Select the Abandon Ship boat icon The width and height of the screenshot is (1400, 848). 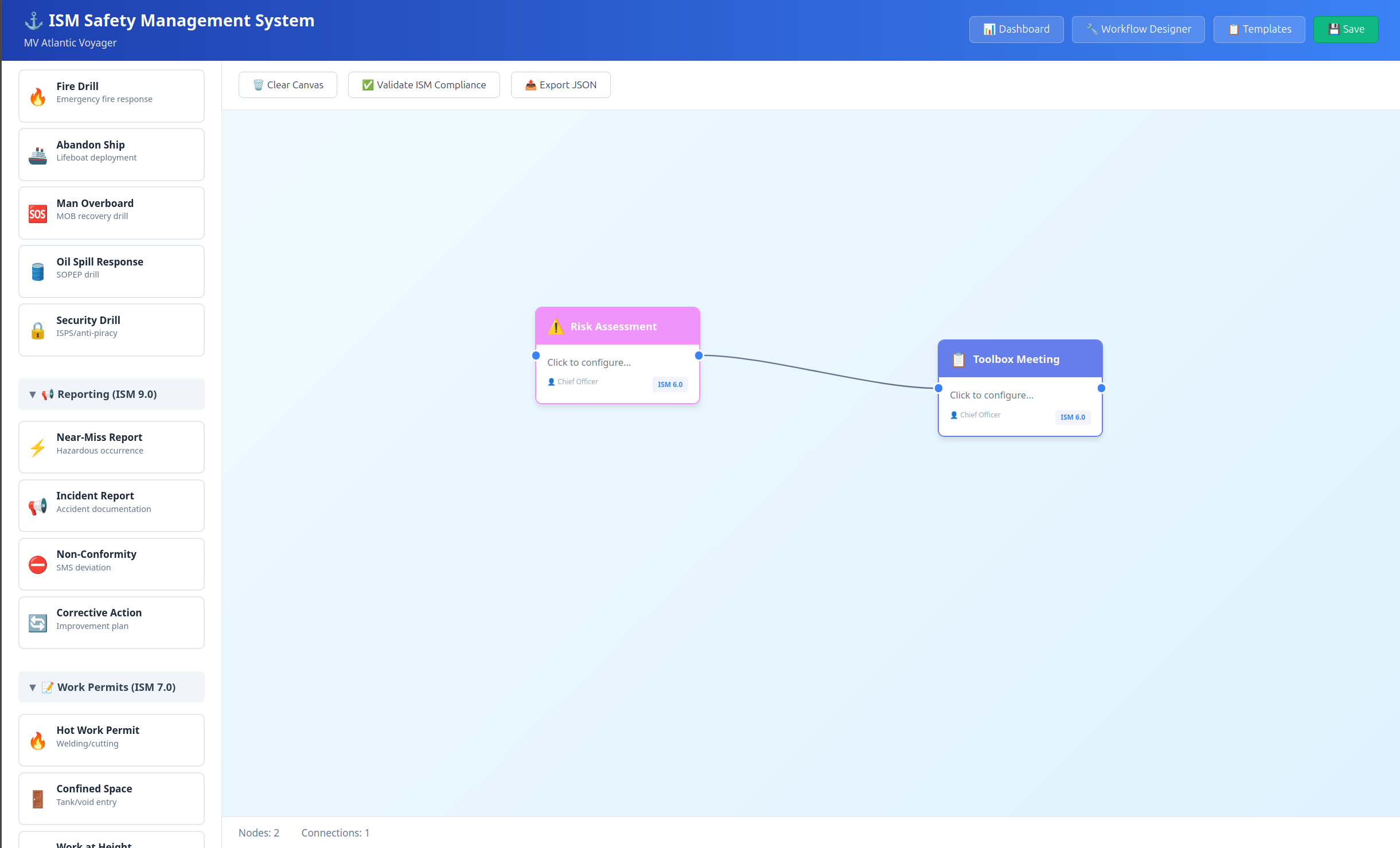click(x=38, y=155)
